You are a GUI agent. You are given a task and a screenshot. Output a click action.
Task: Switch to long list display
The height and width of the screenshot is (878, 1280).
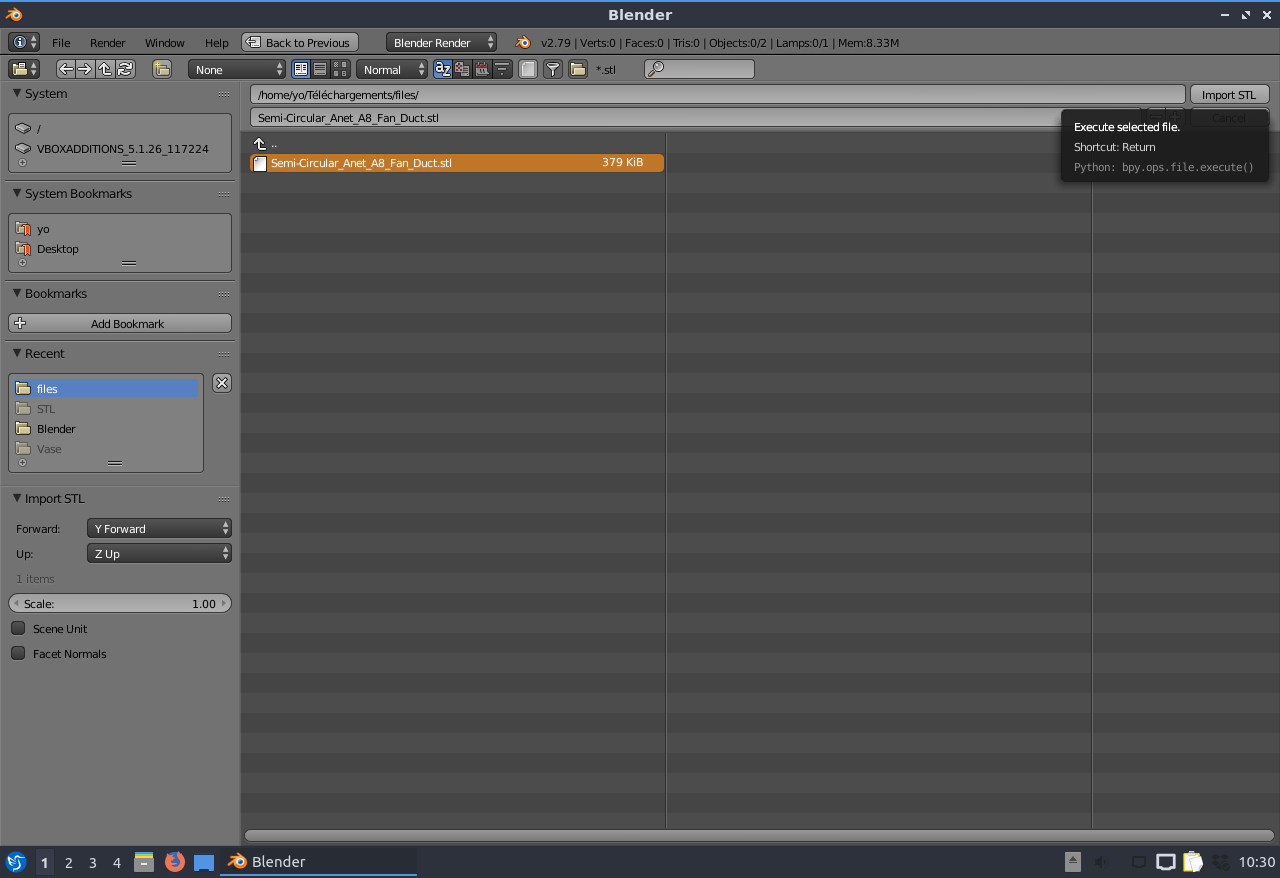320,69
